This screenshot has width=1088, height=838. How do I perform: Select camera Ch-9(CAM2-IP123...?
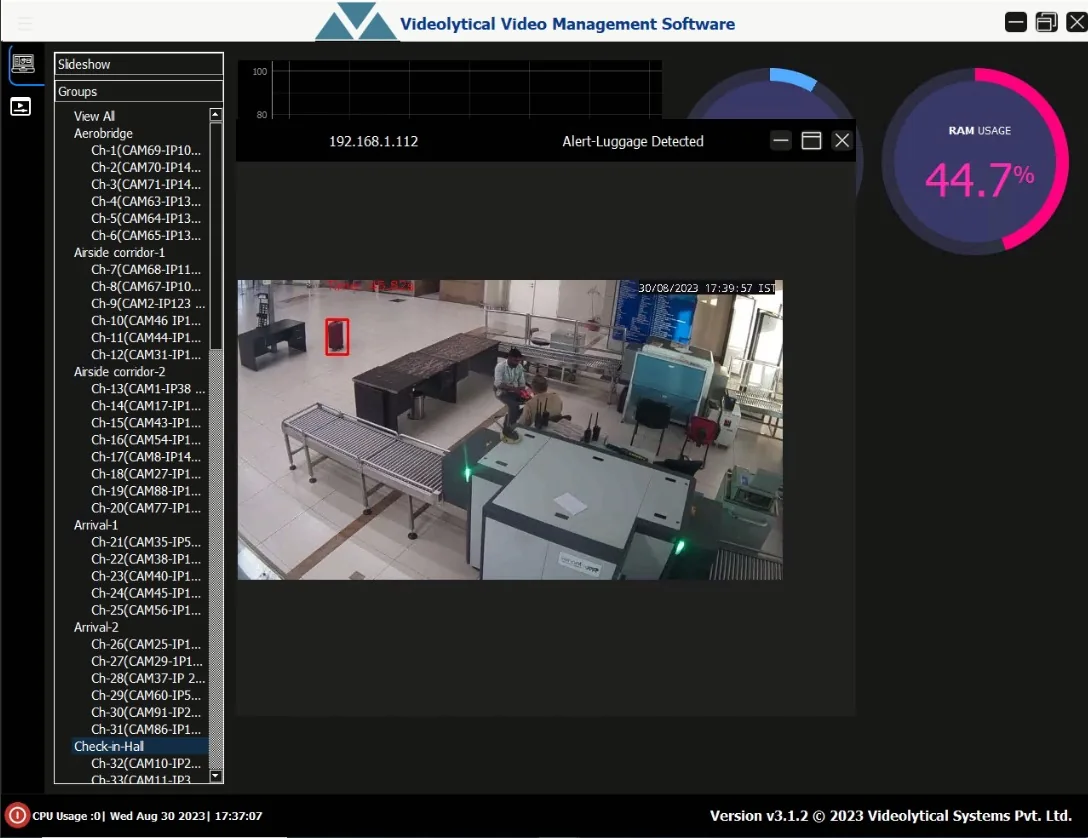[x=148, y=303]
